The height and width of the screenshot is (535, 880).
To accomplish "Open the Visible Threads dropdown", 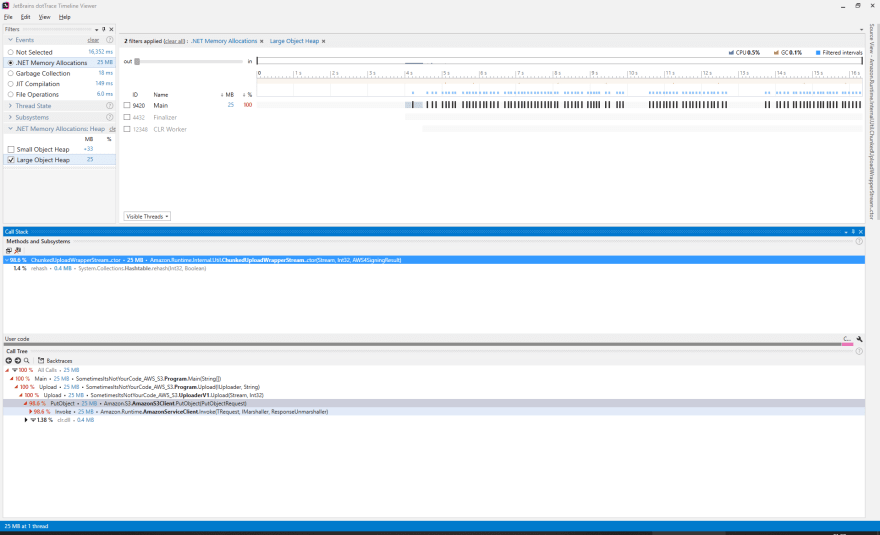I will coord(147,217).
